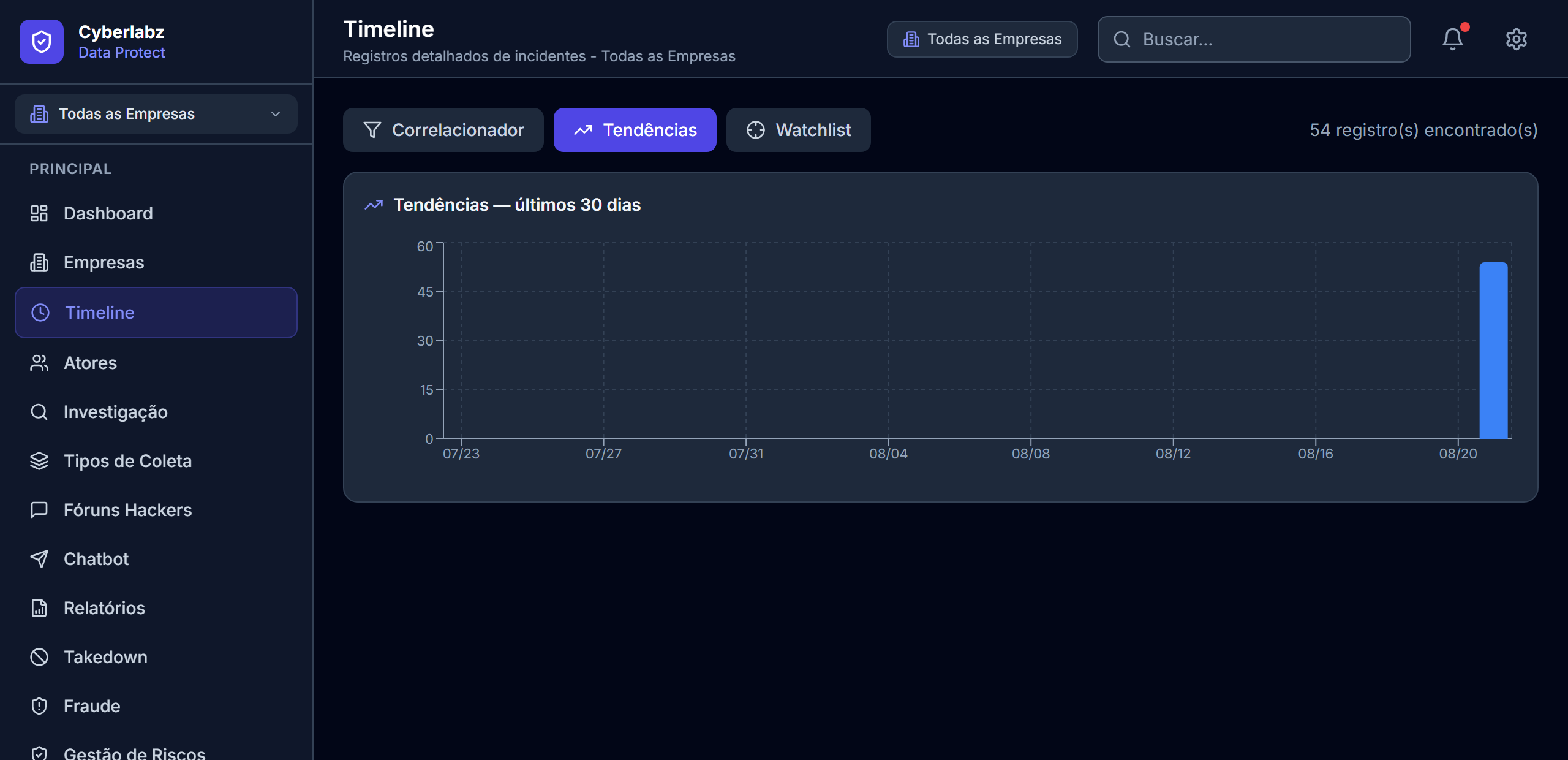Go to Fóruns Hackers section
The width and height of the screenshot is (1568, 760).
(x=156, y=510)
